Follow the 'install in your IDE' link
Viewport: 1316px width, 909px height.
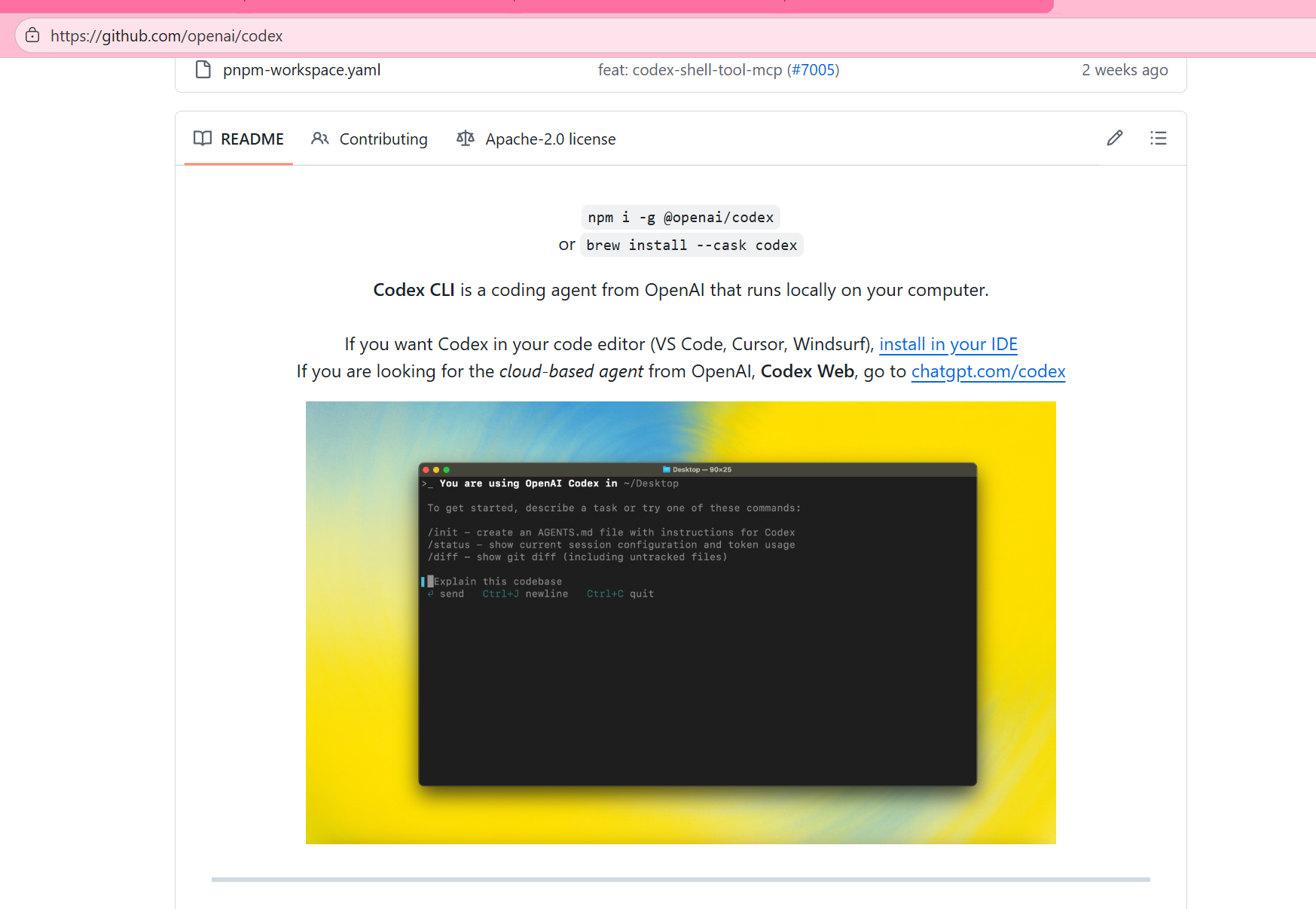click(x=948, y=344)
